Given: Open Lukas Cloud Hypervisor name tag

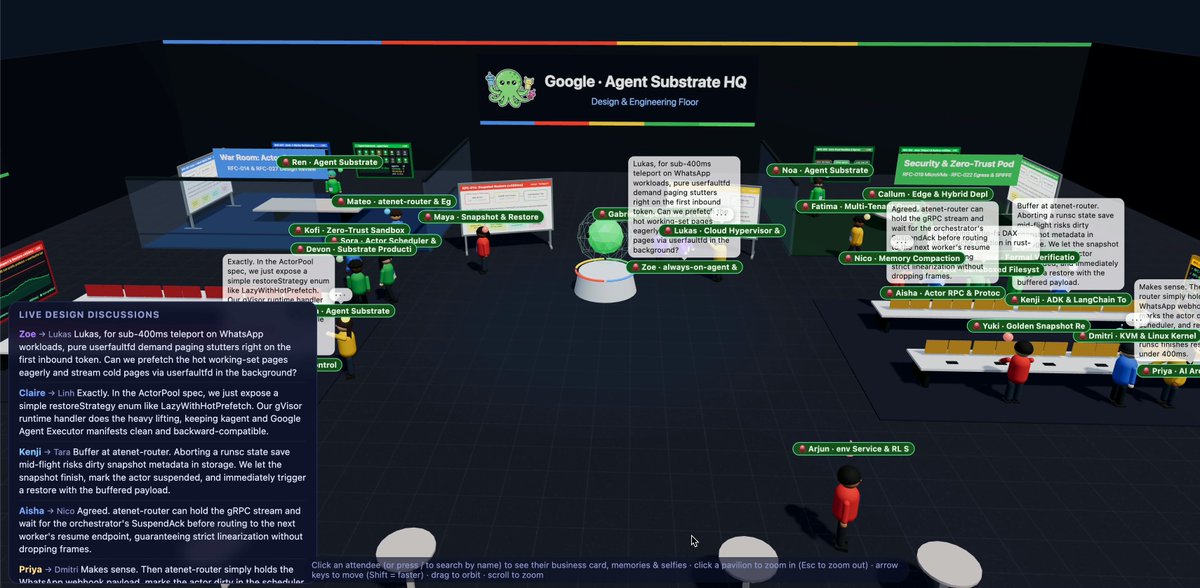Looking at the screenshot, I should 723,230.
